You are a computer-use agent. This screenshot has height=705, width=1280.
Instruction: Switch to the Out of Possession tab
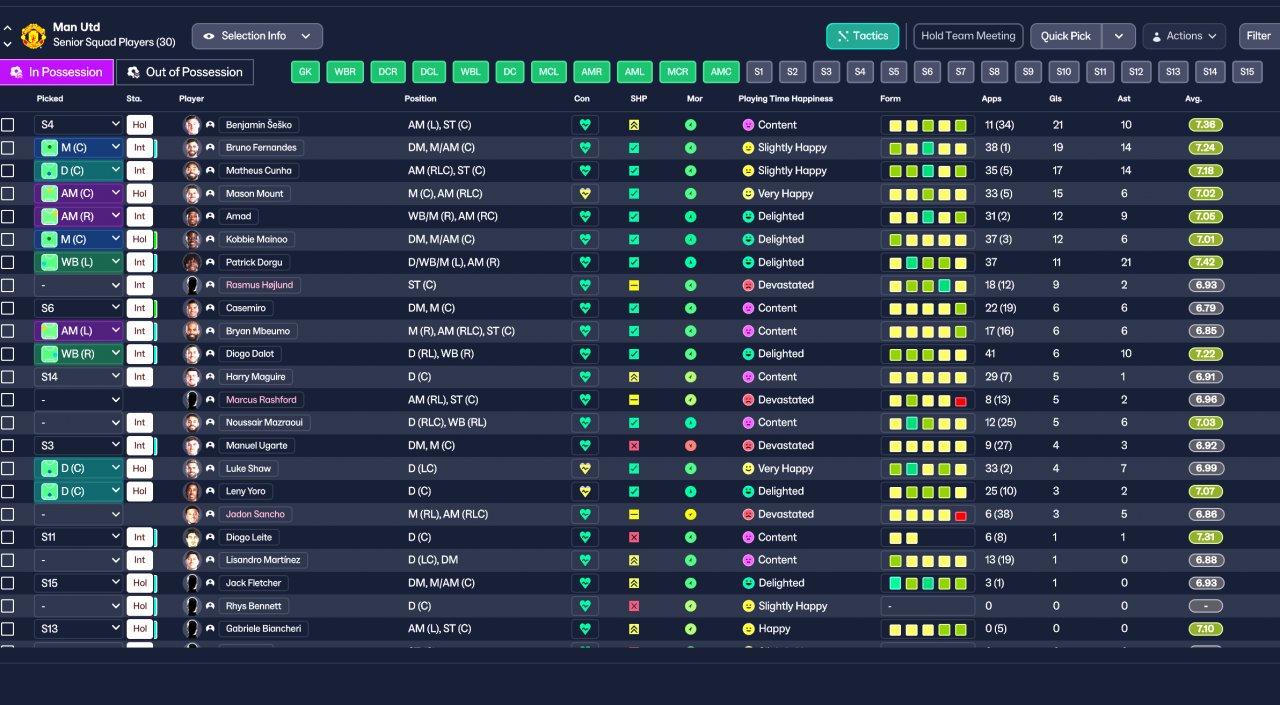(x=185, y=72)
